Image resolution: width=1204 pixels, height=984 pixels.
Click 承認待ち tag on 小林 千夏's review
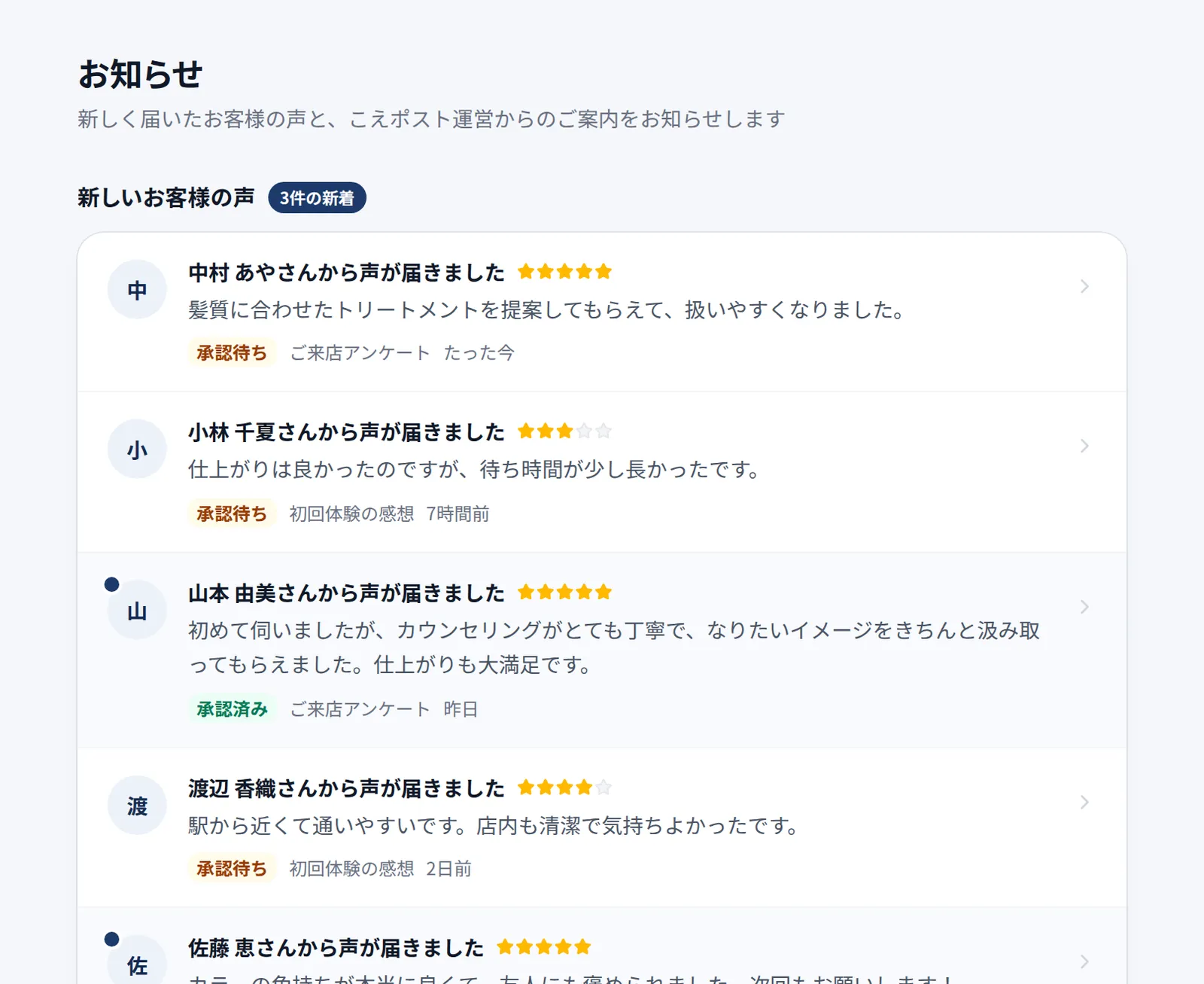(x=232, y=513)
